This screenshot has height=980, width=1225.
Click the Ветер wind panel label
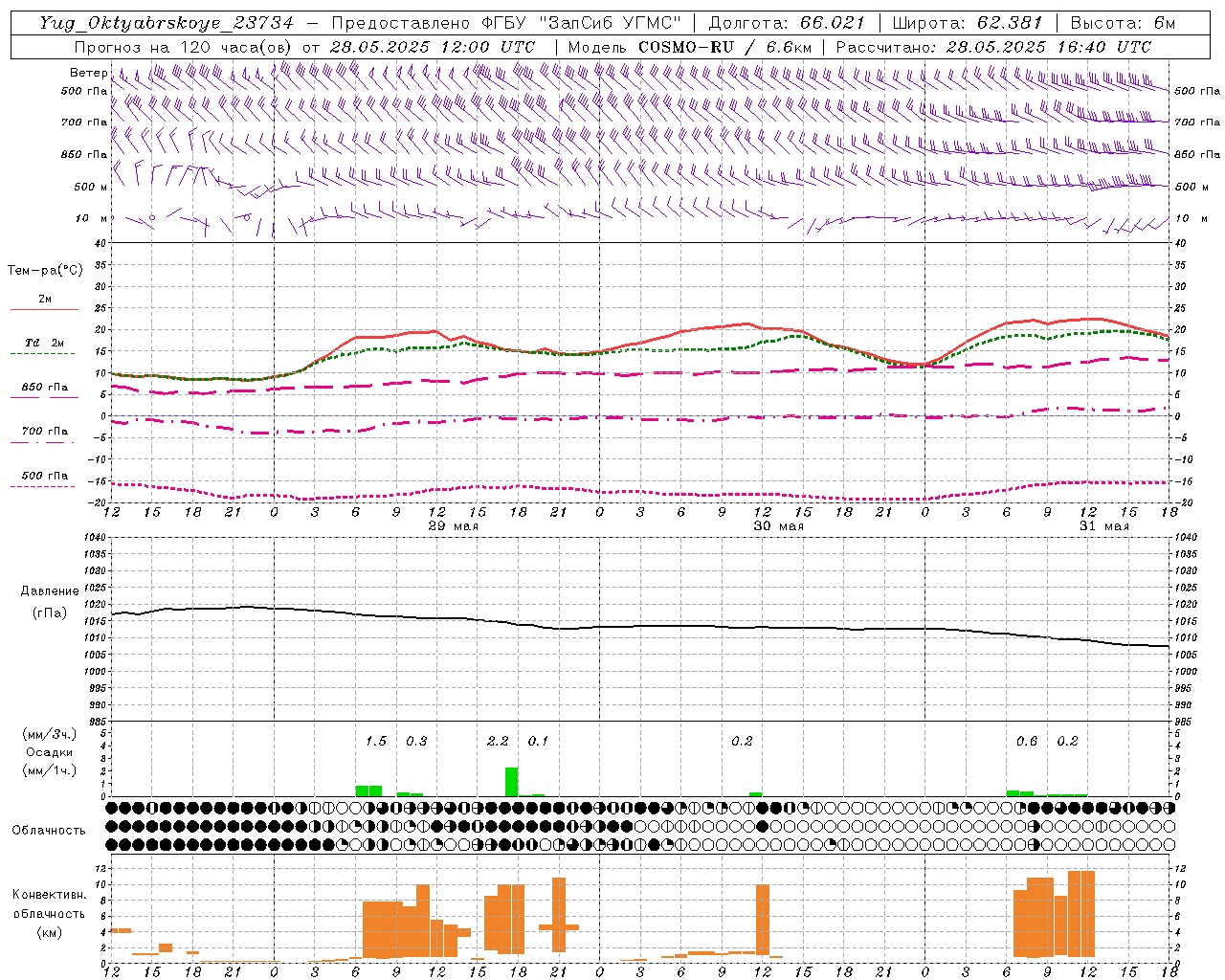pyautogui.click(x=88, y=73)
